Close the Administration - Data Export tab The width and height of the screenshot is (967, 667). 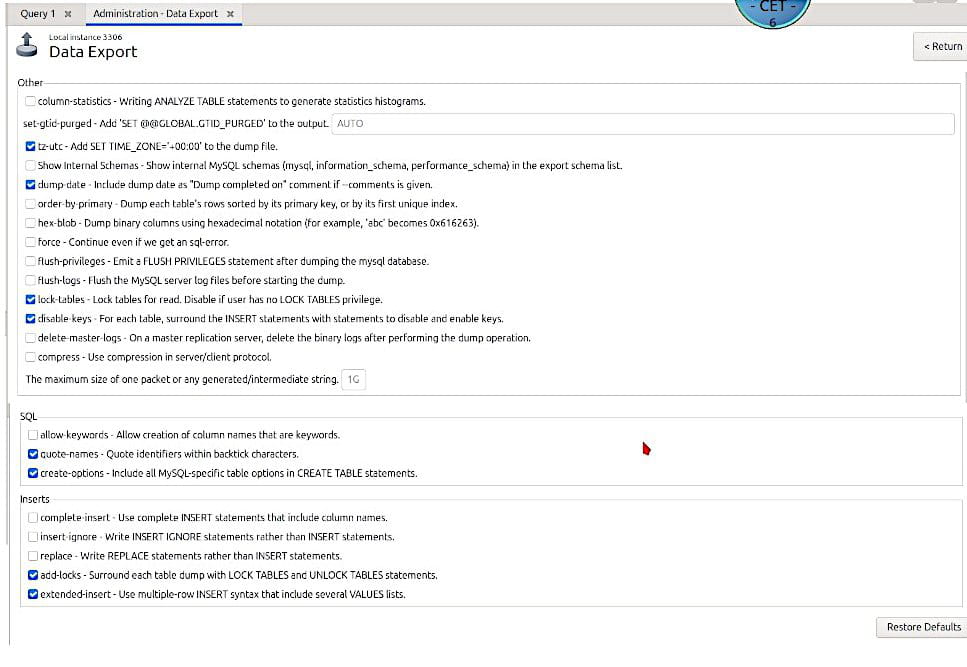pyautogui.click(x=230, y=14)
